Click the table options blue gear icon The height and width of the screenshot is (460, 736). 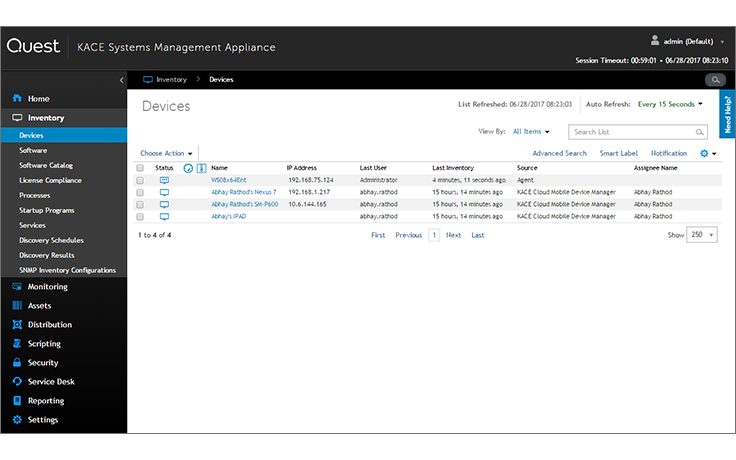click(x=704, y=153)
